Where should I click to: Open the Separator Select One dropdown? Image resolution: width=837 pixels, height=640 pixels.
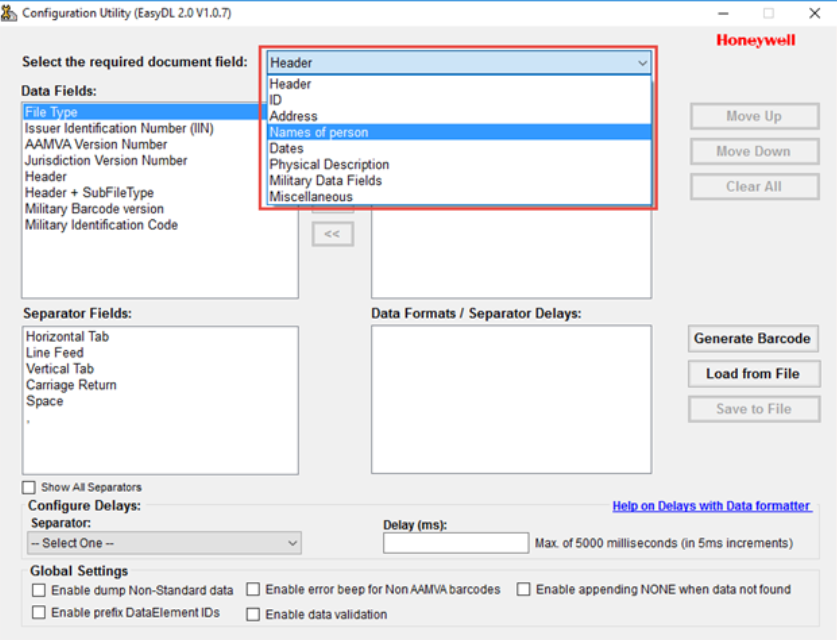(x=164, y=543)
